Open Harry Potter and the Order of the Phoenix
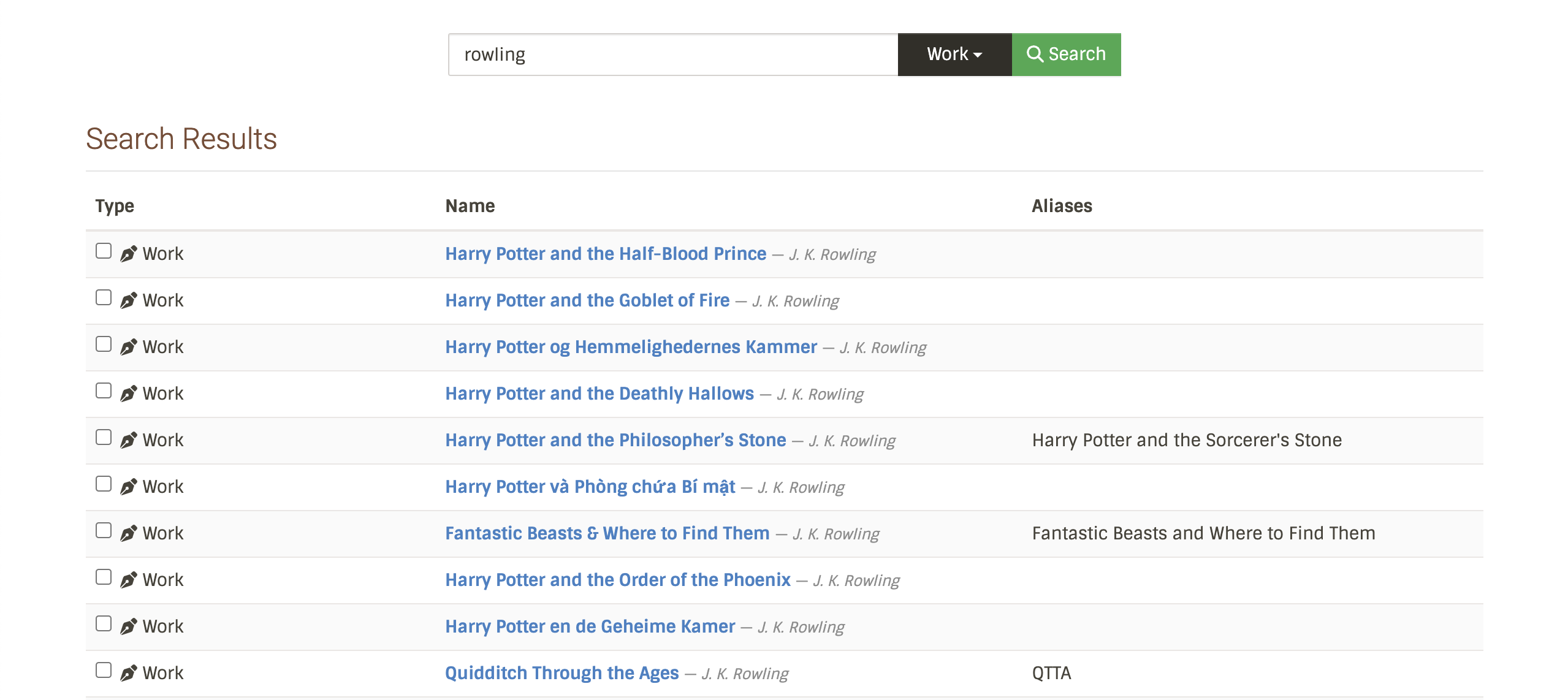Image resolution: width=1568 pixels, height=700 pixels. tap(618, 580)
